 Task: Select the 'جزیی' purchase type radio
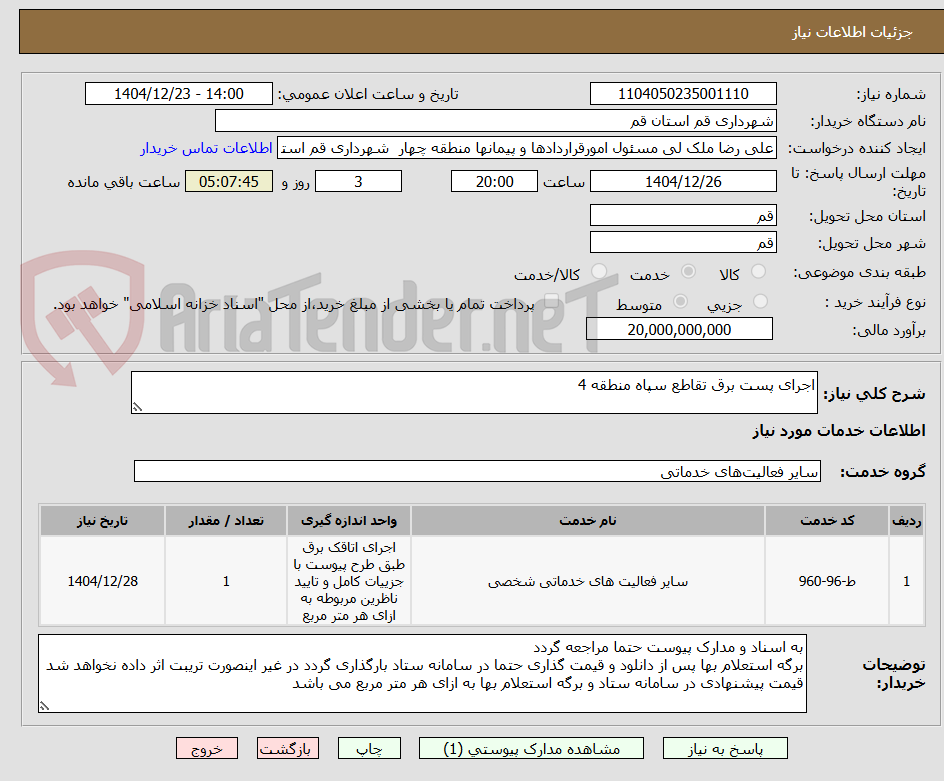coord(760,301)
